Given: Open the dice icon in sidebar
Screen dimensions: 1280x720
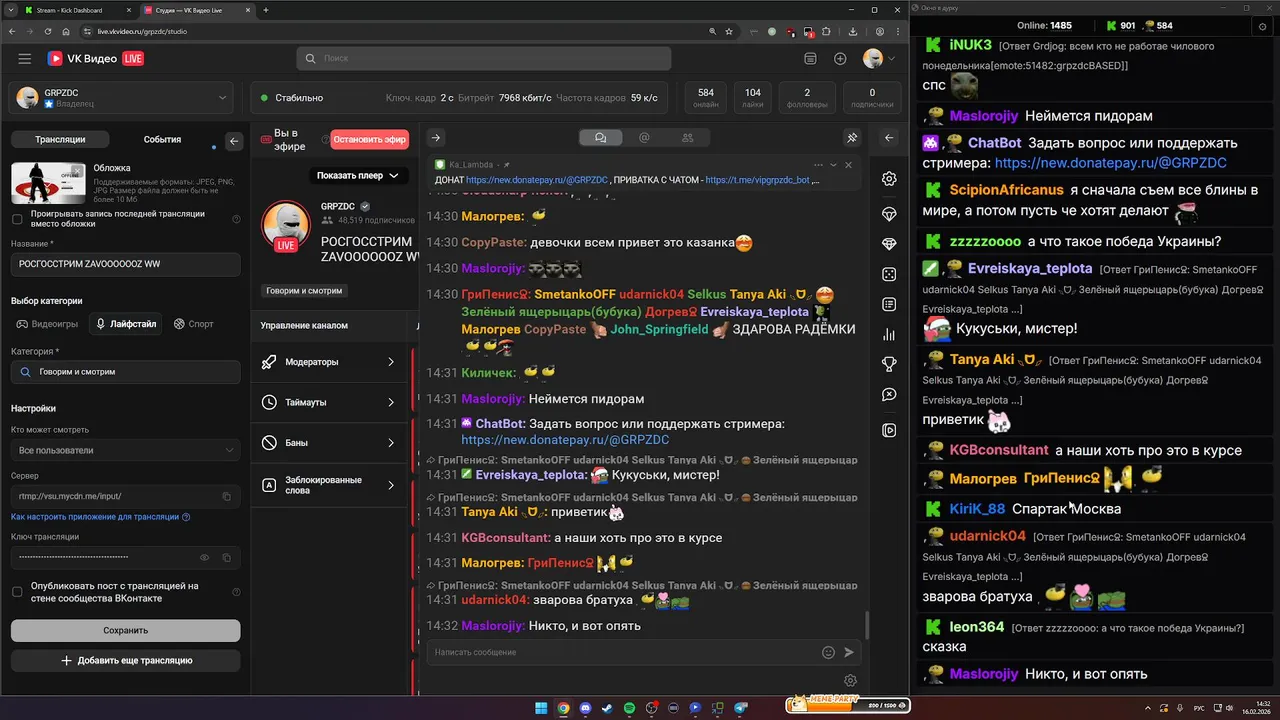Looking at the screenshot, I should pos(889,274).
